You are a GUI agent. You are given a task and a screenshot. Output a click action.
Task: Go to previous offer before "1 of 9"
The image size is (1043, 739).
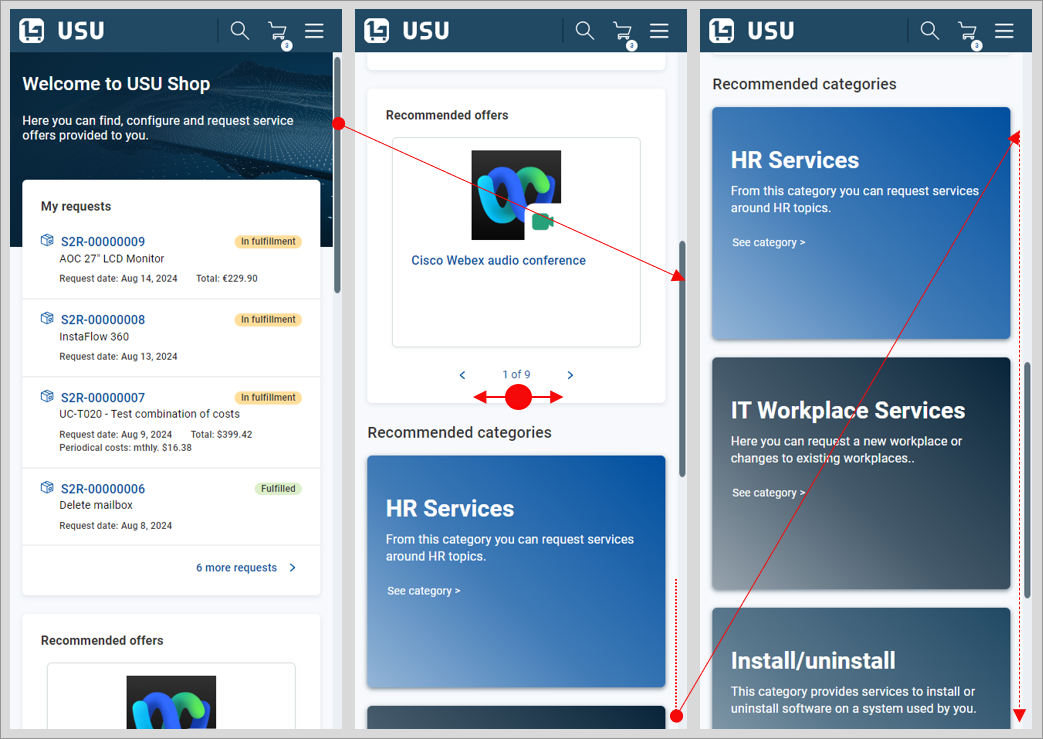[x=462, y=375]
